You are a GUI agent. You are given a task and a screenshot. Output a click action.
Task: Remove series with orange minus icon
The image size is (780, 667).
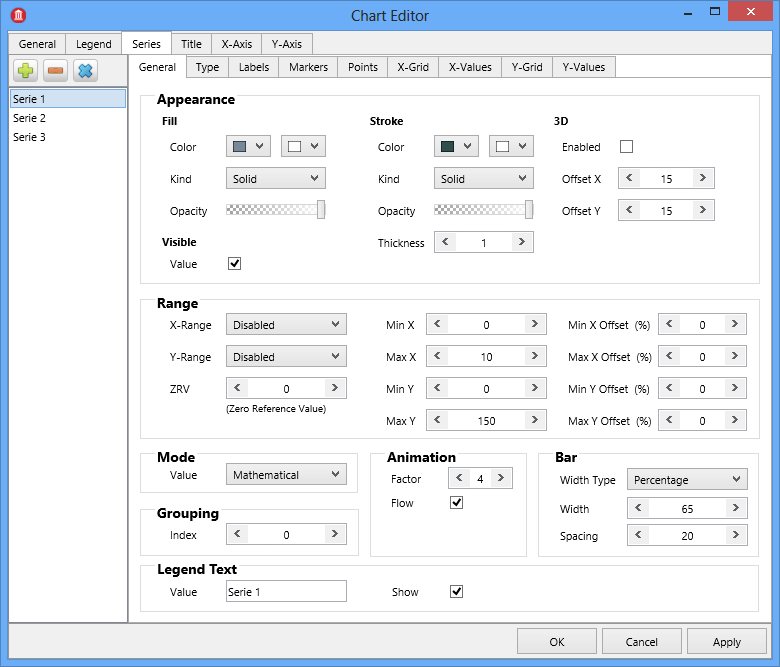[55, 71]
